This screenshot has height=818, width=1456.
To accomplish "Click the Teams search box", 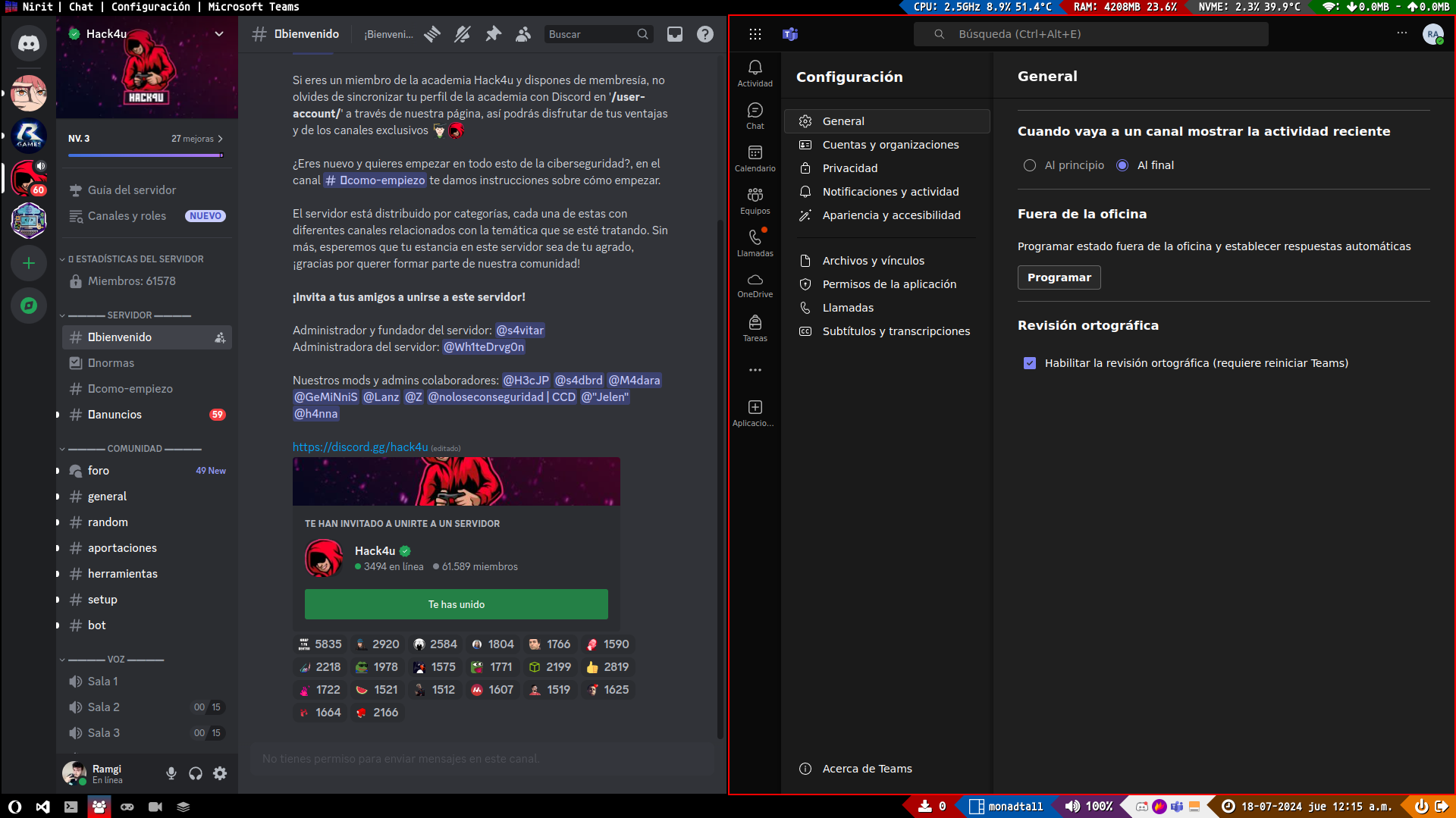I will click(1090, 34).
